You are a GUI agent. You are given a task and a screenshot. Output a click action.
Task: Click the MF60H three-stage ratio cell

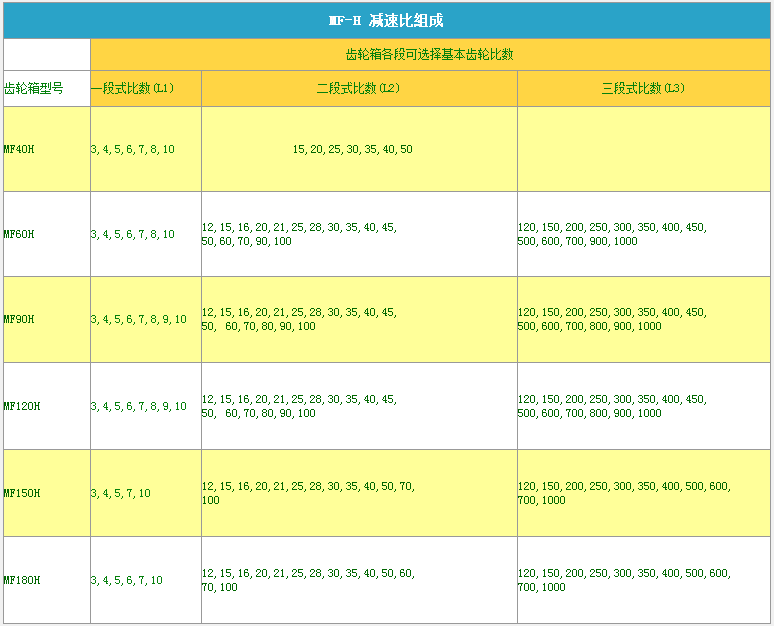point(612,234)
